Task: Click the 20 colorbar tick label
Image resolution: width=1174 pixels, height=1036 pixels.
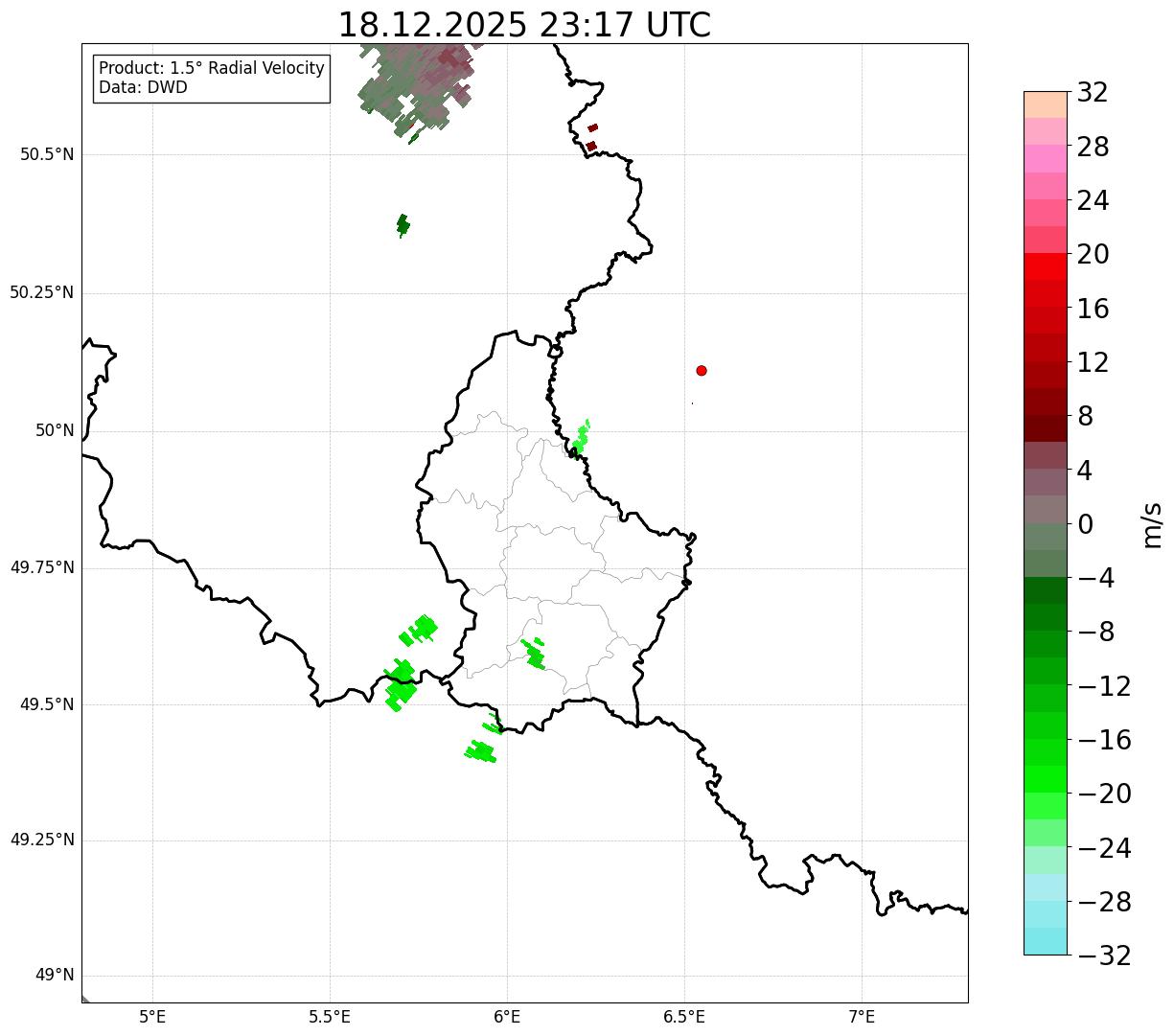Action: tap(1093, 255)
